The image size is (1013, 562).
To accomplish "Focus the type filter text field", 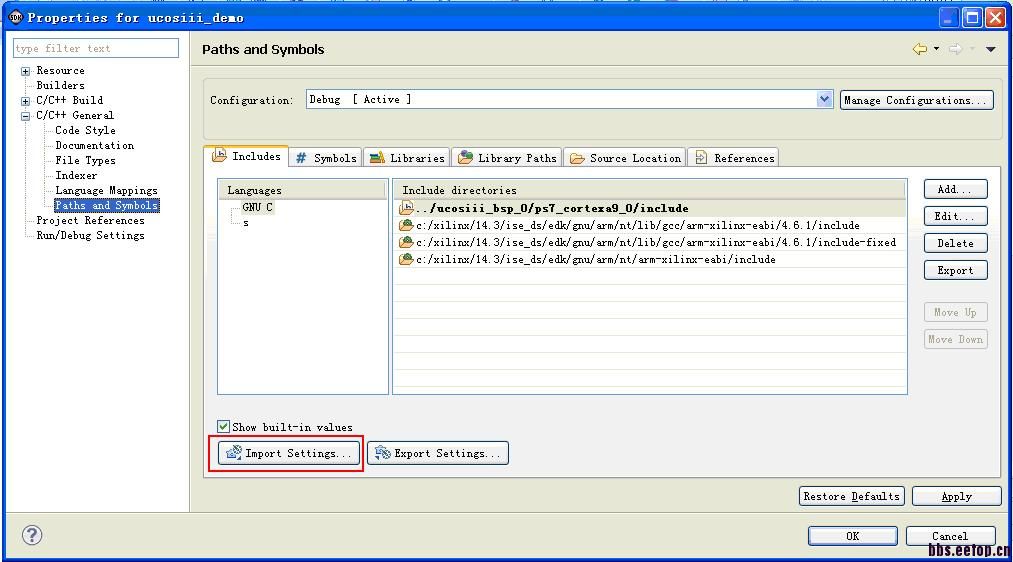I will pyautogui.click(x=96, y=48).
